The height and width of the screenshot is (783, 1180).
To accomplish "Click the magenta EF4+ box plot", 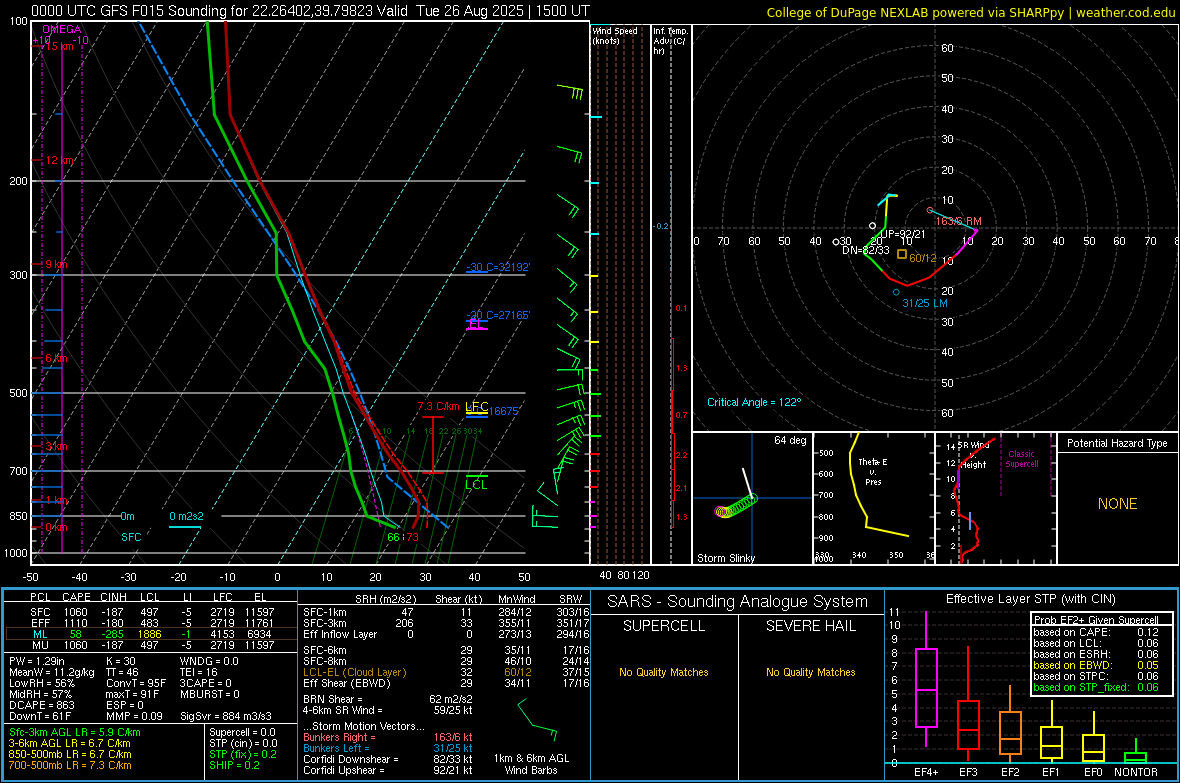I will pyautogui.click(x=926, y=679).
